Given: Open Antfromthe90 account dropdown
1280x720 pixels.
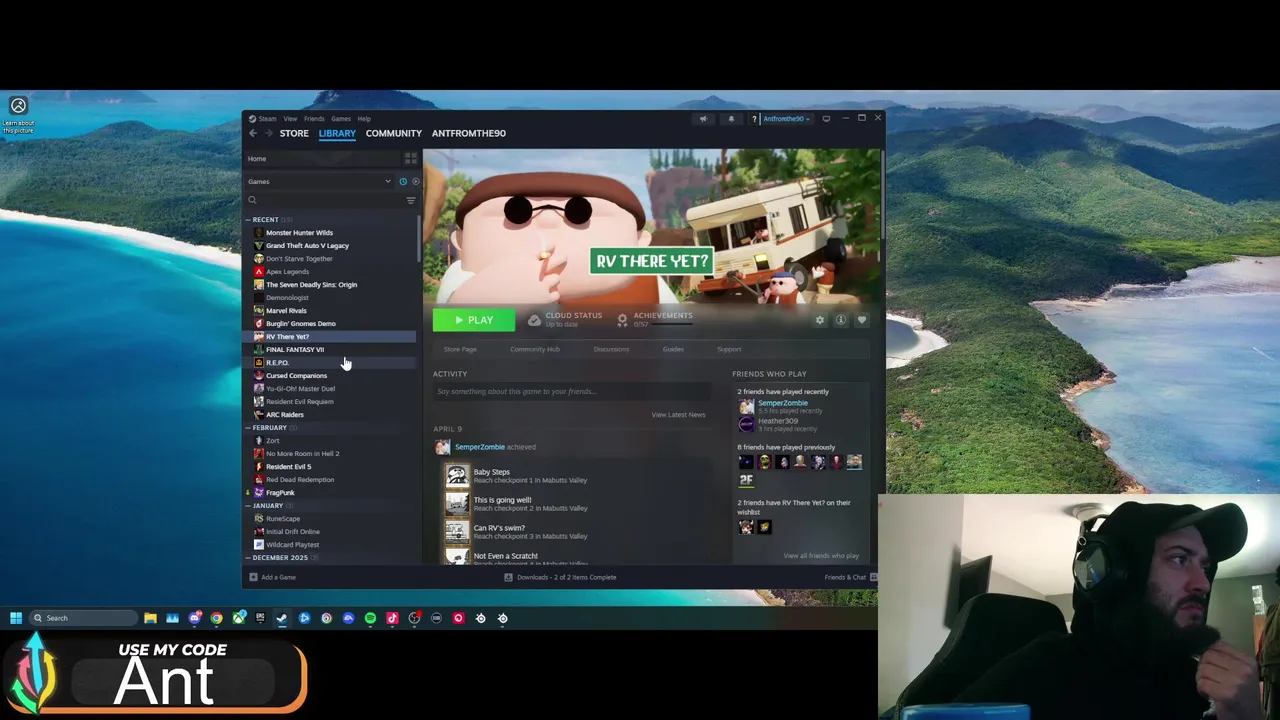Looking at the screenshot, I should 785,118.
